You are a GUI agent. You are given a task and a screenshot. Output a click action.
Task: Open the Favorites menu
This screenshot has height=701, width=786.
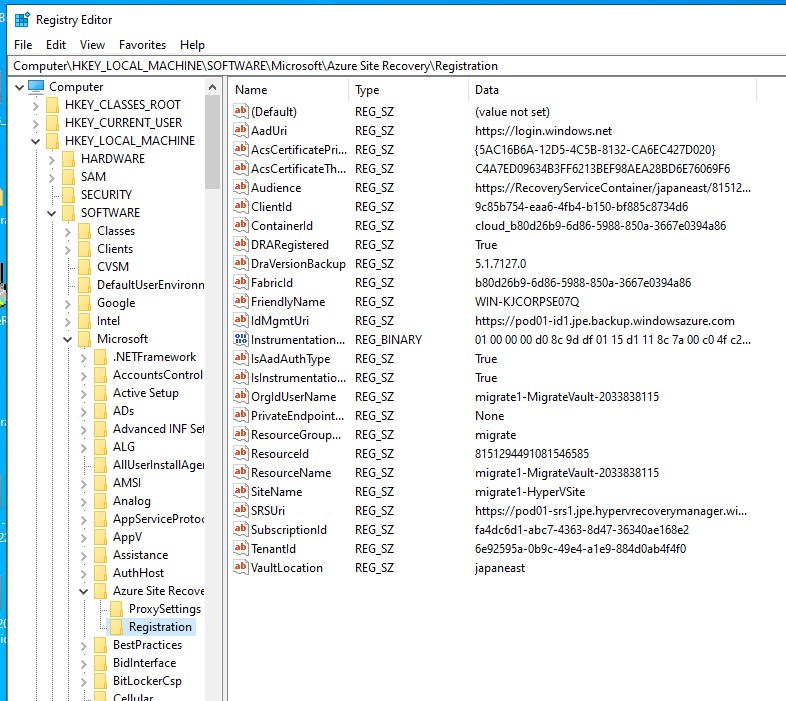coord(142,45)
